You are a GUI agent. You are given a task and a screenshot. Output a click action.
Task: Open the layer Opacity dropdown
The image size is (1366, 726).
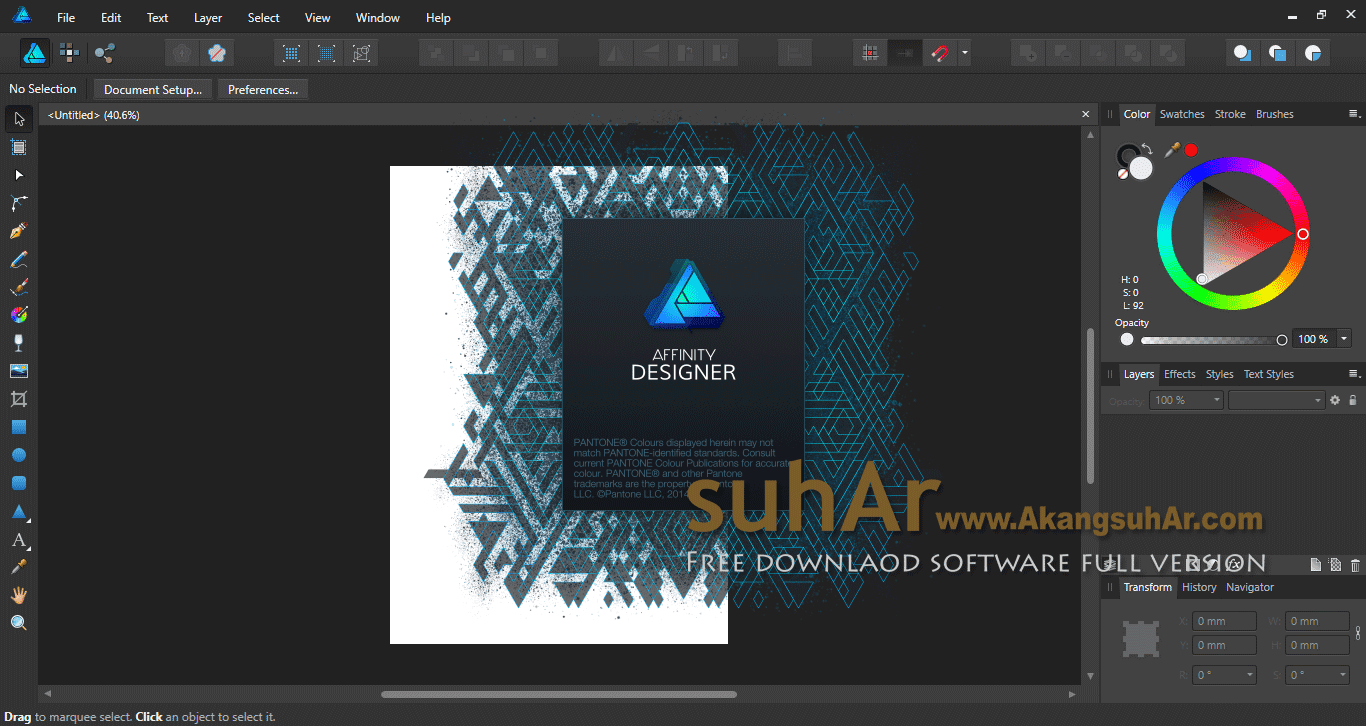[x=1216, y=400]
